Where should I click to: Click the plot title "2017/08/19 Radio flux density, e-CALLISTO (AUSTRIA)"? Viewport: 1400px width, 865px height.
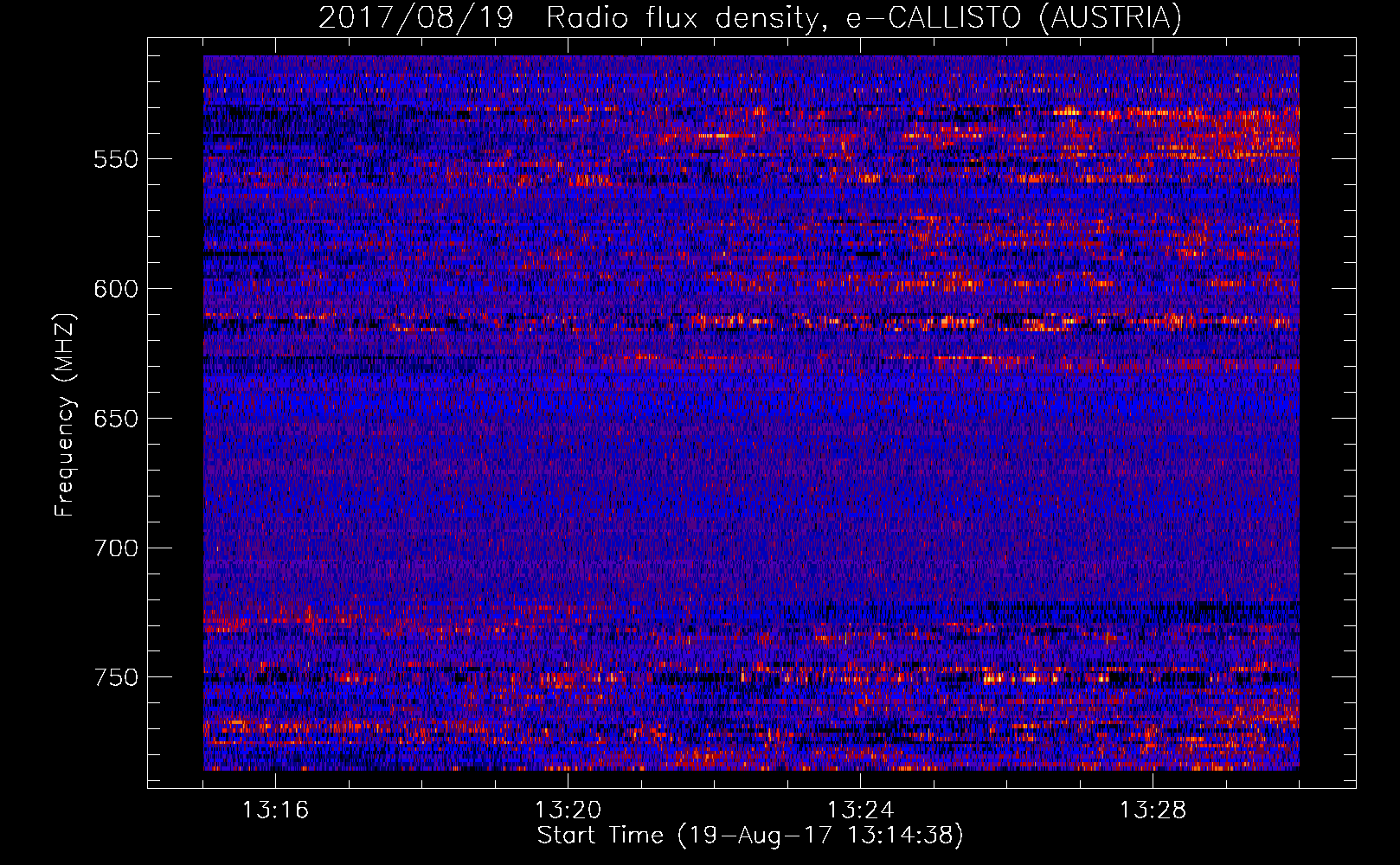(750, 17)
